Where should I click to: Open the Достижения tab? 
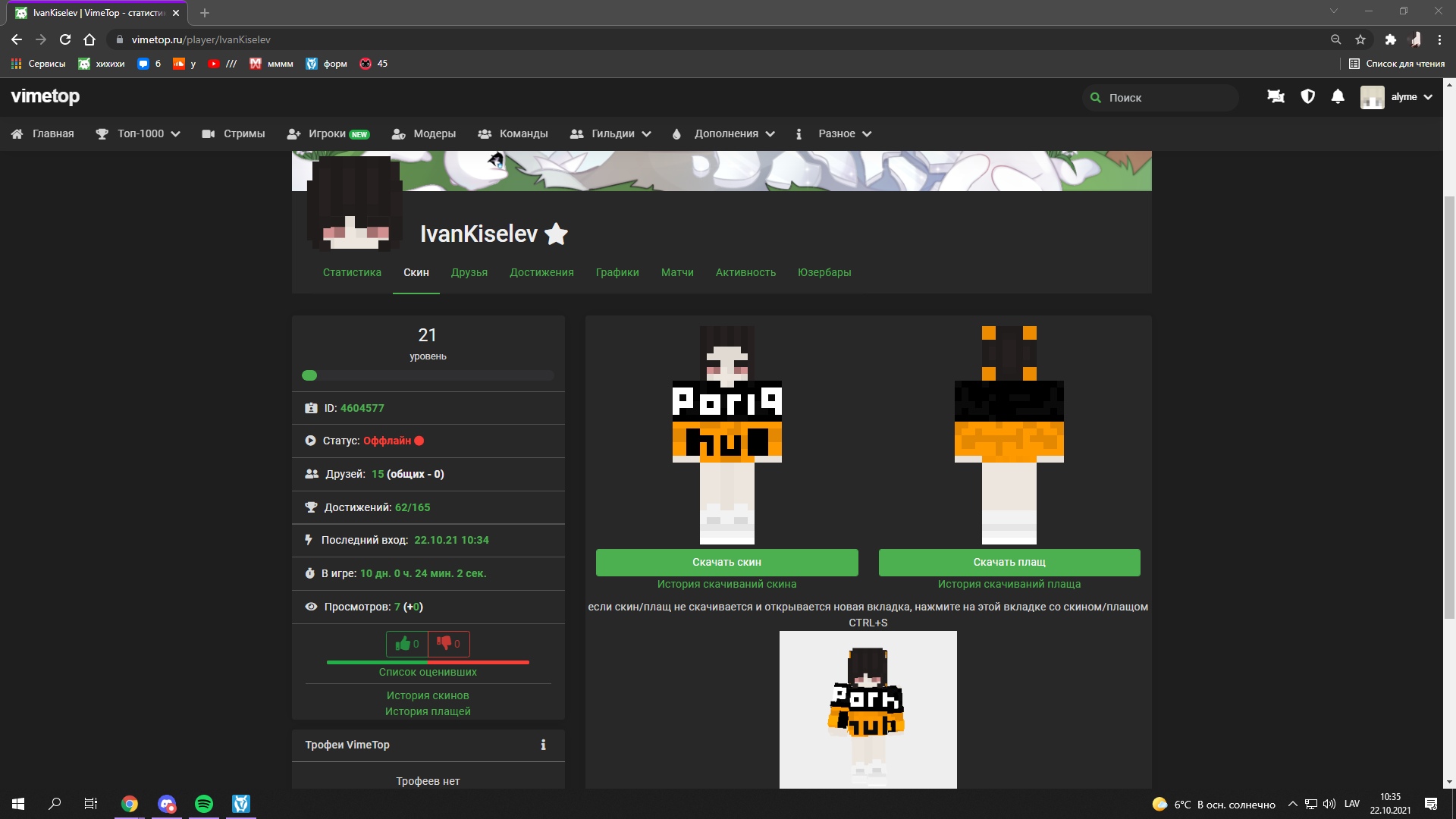coord(541,272)
